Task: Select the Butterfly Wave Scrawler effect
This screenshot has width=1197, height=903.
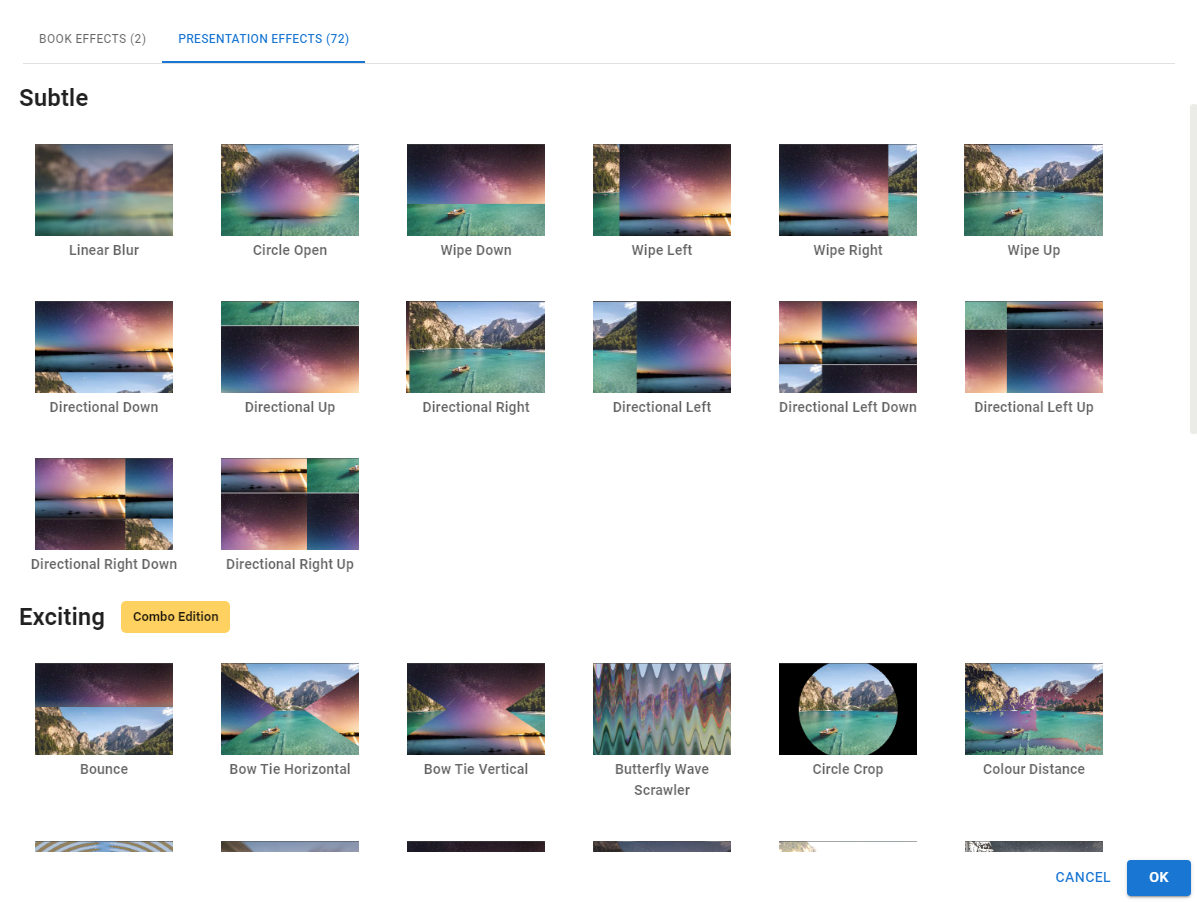Action: (x=662, y=709)
